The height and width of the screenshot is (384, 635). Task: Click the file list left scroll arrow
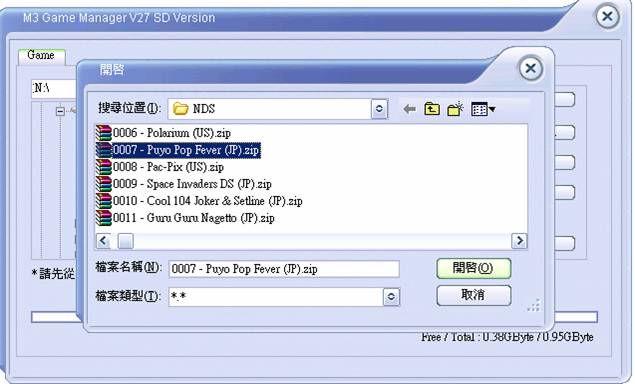[x=103, y=241]
